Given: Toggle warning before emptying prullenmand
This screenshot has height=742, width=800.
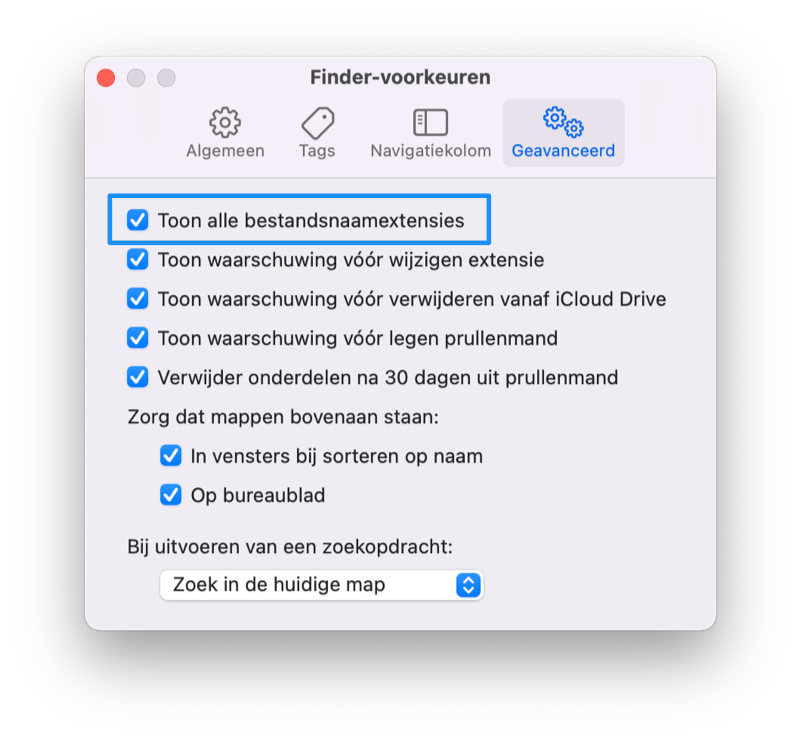Looking at the screenshot, I should click(138, 338).
